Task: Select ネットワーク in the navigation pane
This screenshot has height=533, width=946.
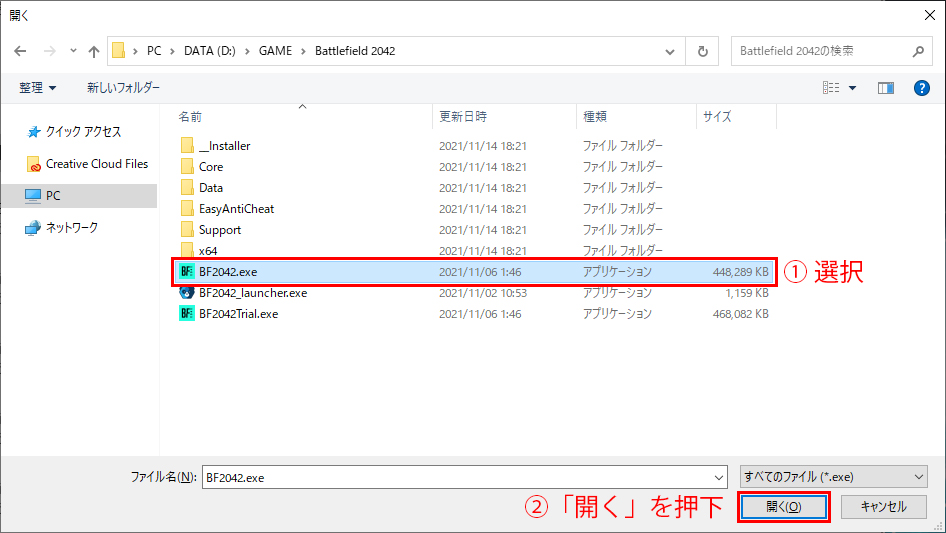Action: click(x=72, y=228)
